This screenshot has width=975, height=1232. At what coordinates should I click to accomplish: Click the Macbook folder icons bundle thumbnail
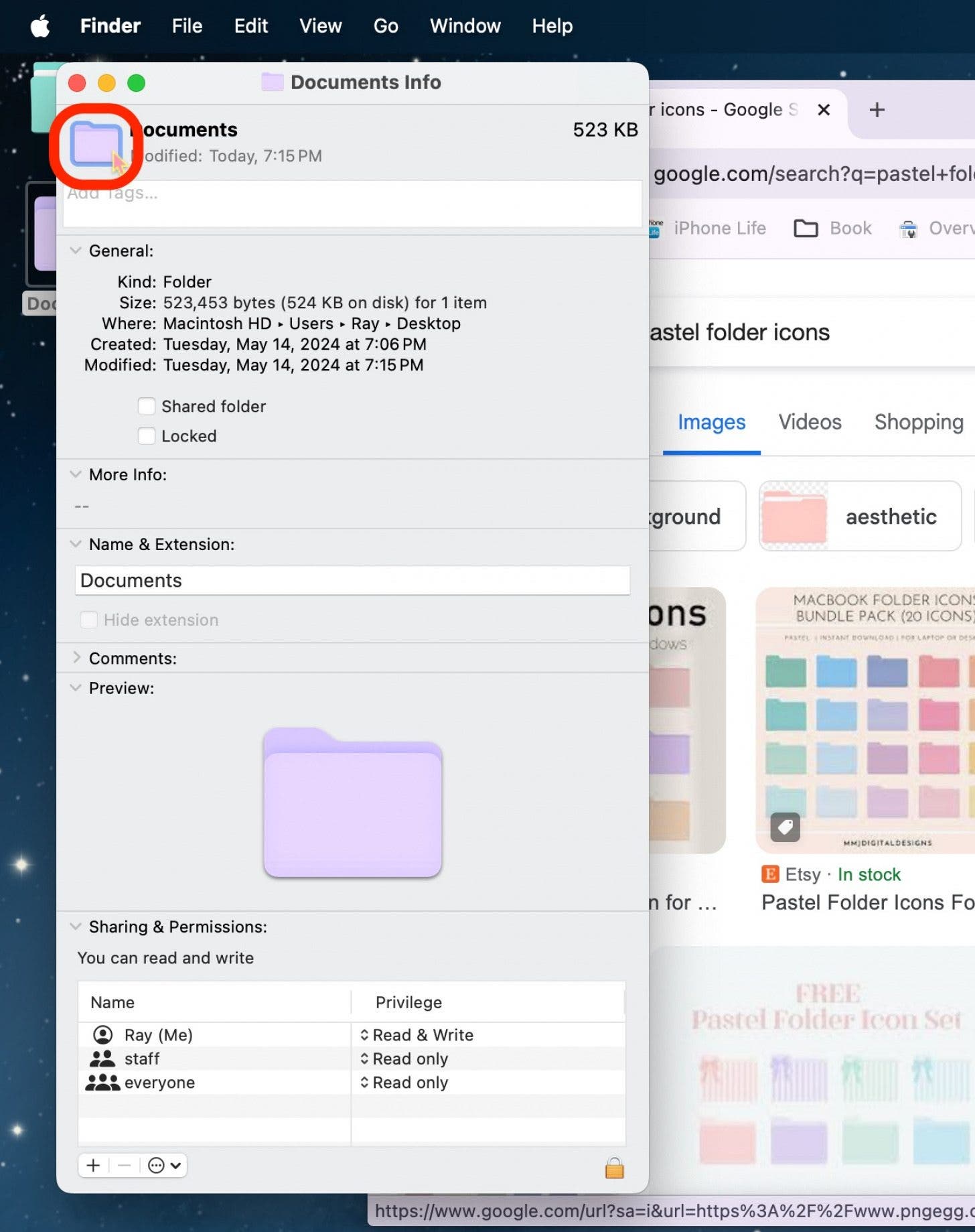865,720
